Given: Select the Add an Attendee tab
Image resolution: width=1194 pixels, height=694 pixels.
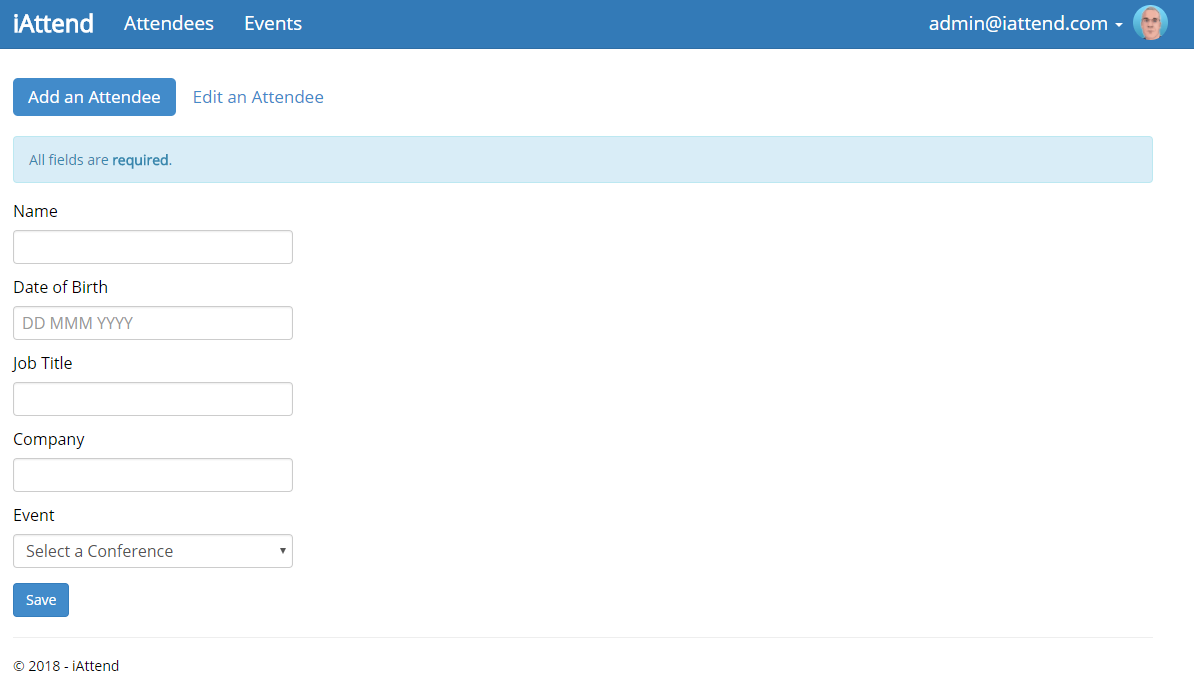Looking at the screenshot, I should [94, 96].
